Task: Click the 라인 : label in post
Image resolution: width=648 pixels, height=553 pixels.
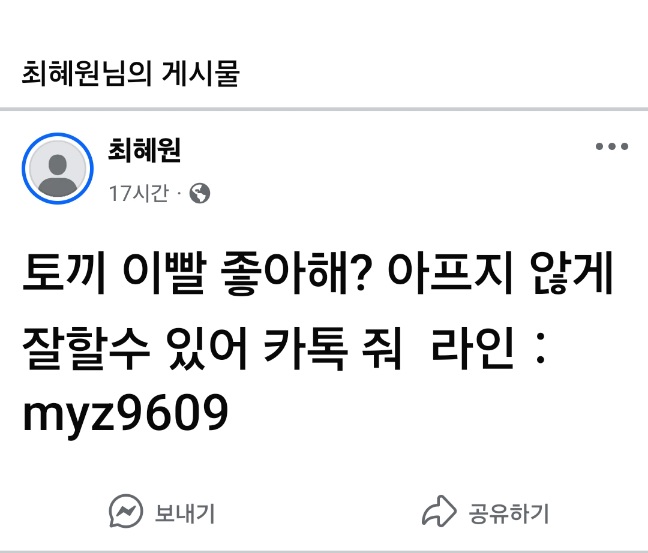Action: tap(488, 348)
